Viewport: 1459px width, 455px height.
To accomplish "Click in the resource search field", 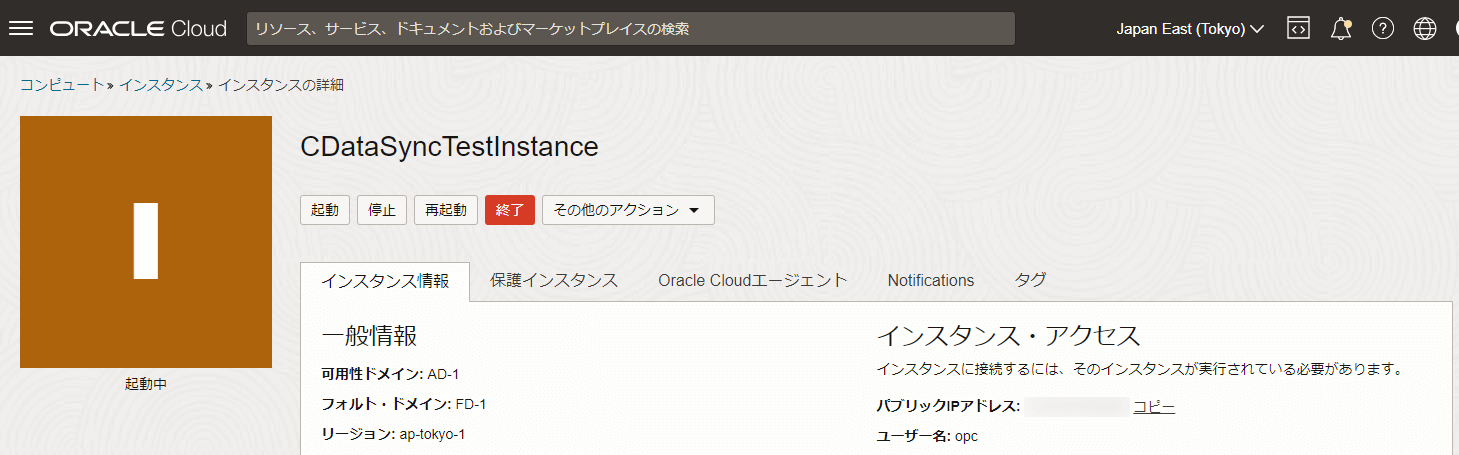I will 631,29.
